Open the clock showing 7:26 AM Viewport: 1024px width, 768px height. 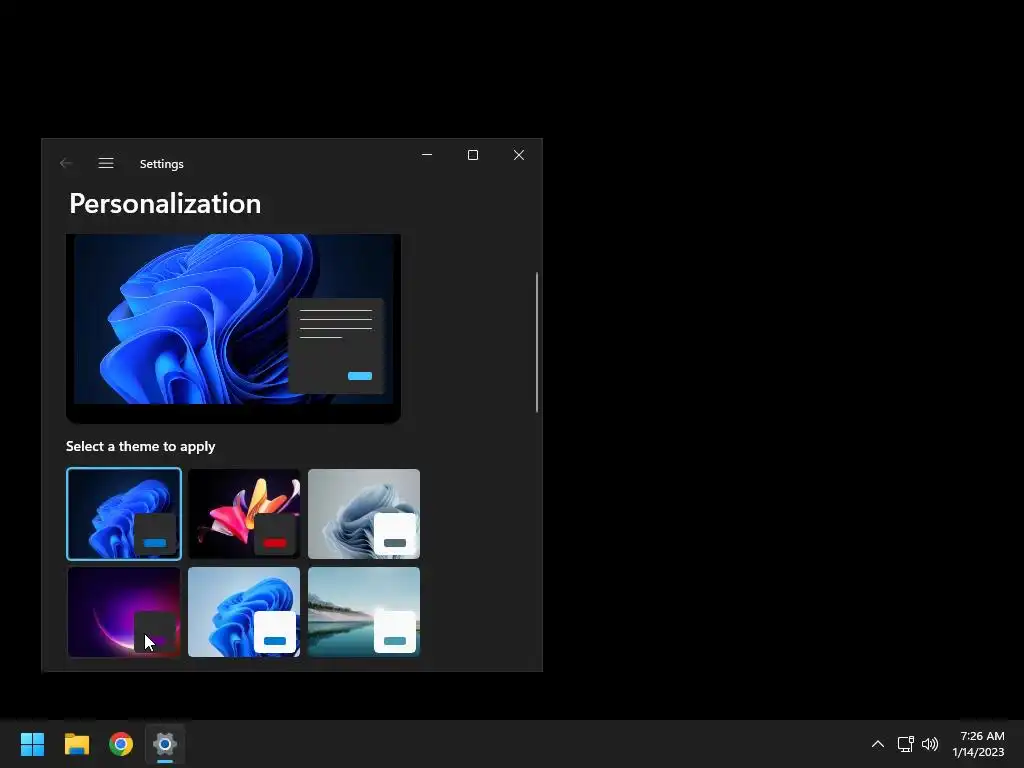(978, 744)
